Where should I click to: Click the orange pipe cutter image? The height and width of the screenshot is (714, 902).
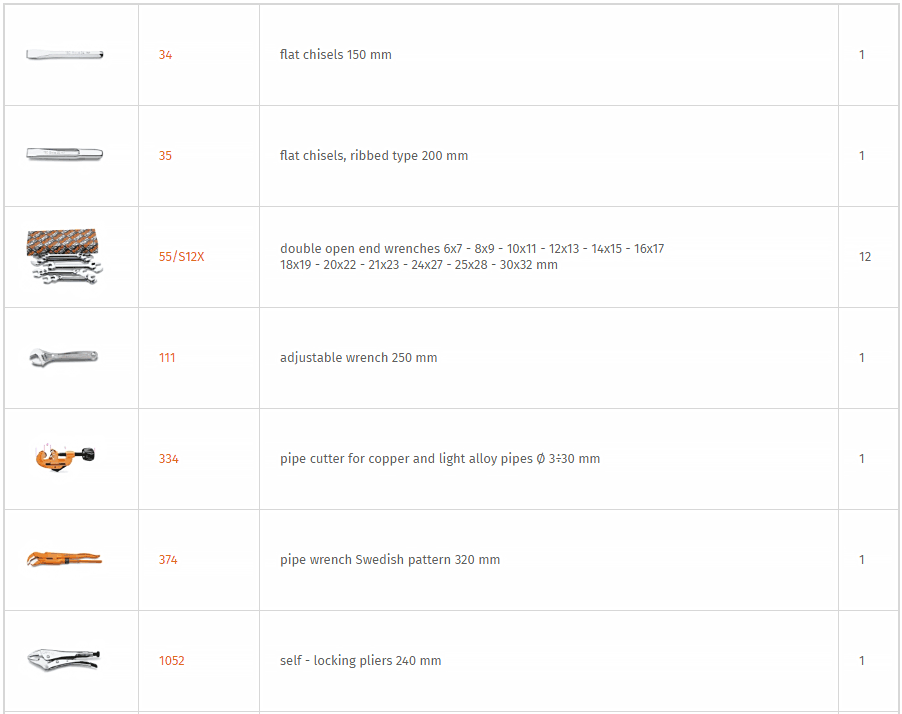(65, 458)
